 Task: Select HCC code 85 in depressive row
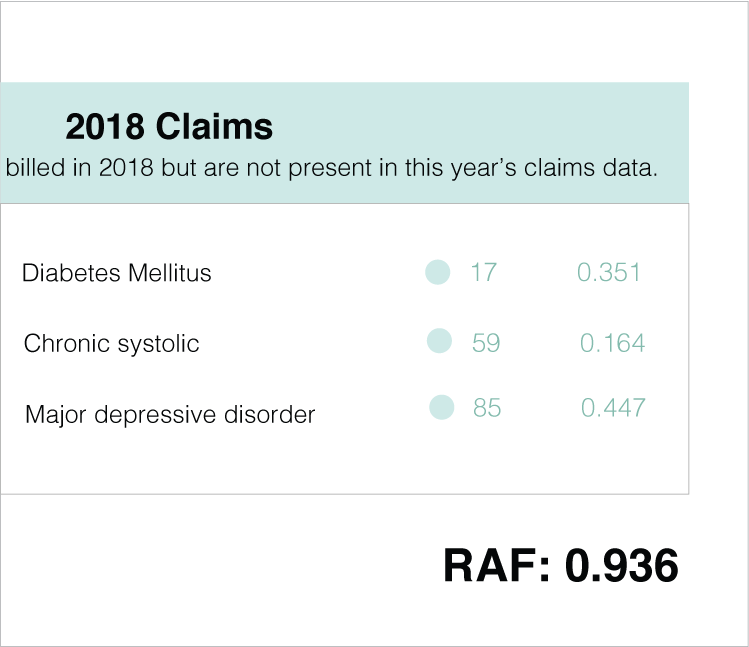(x=487, y=408)
